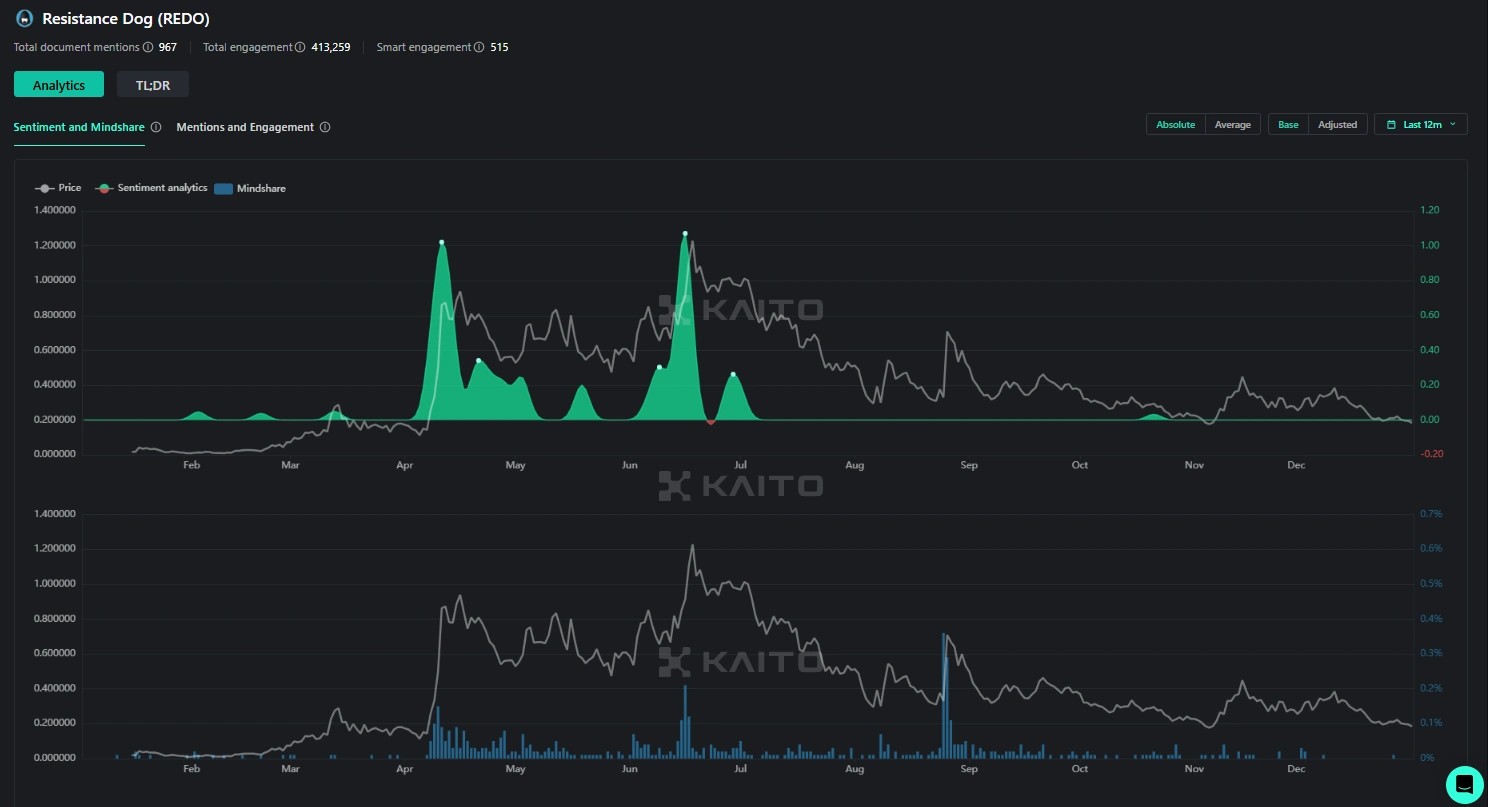Image resolution: width=1488 pixels, height=807 pixels.
Task: Click the 0.3% mindshare axis label
Action: 1431,653
